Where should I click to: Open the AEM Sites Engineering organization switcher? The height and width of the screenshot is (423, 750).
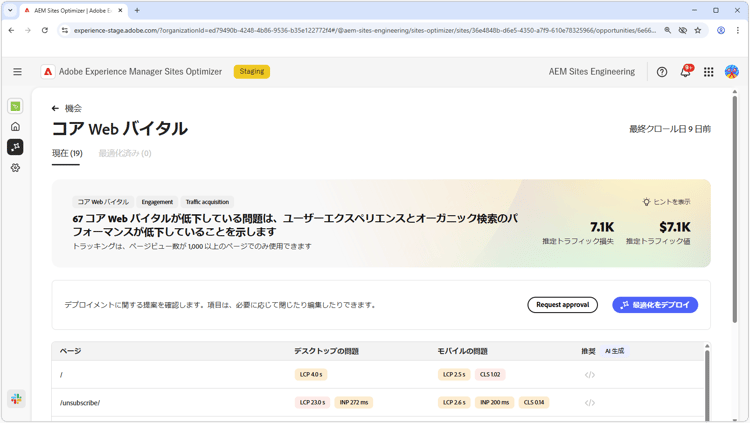pos(592,72)
